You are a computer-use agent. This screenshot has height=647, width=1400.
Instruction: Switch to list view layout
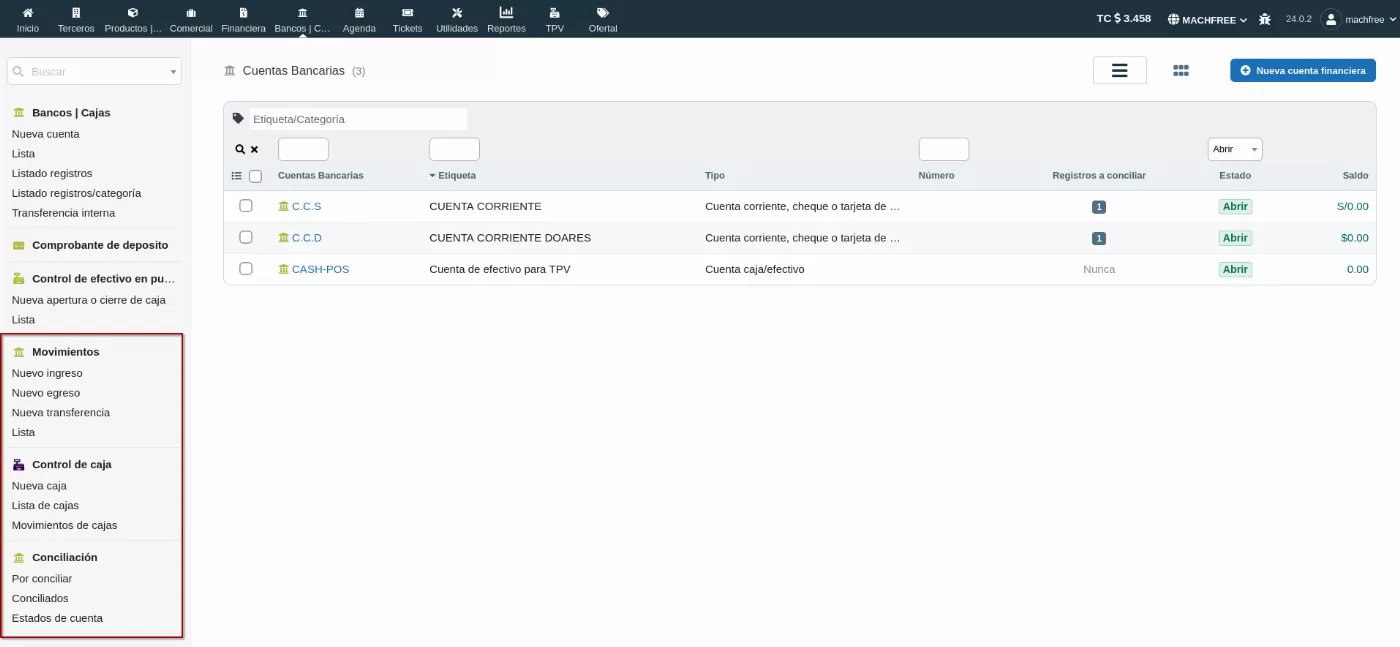[x=1120, y=70]
